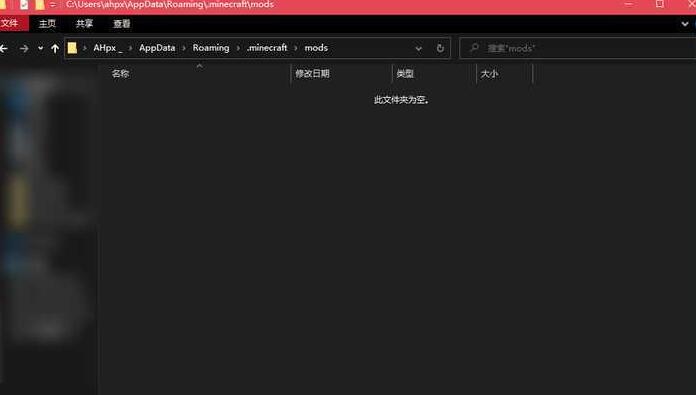Switch to the 主页 ribbon tab
Image resolution: width=696 pixels, height=395 pixels.
47,24
